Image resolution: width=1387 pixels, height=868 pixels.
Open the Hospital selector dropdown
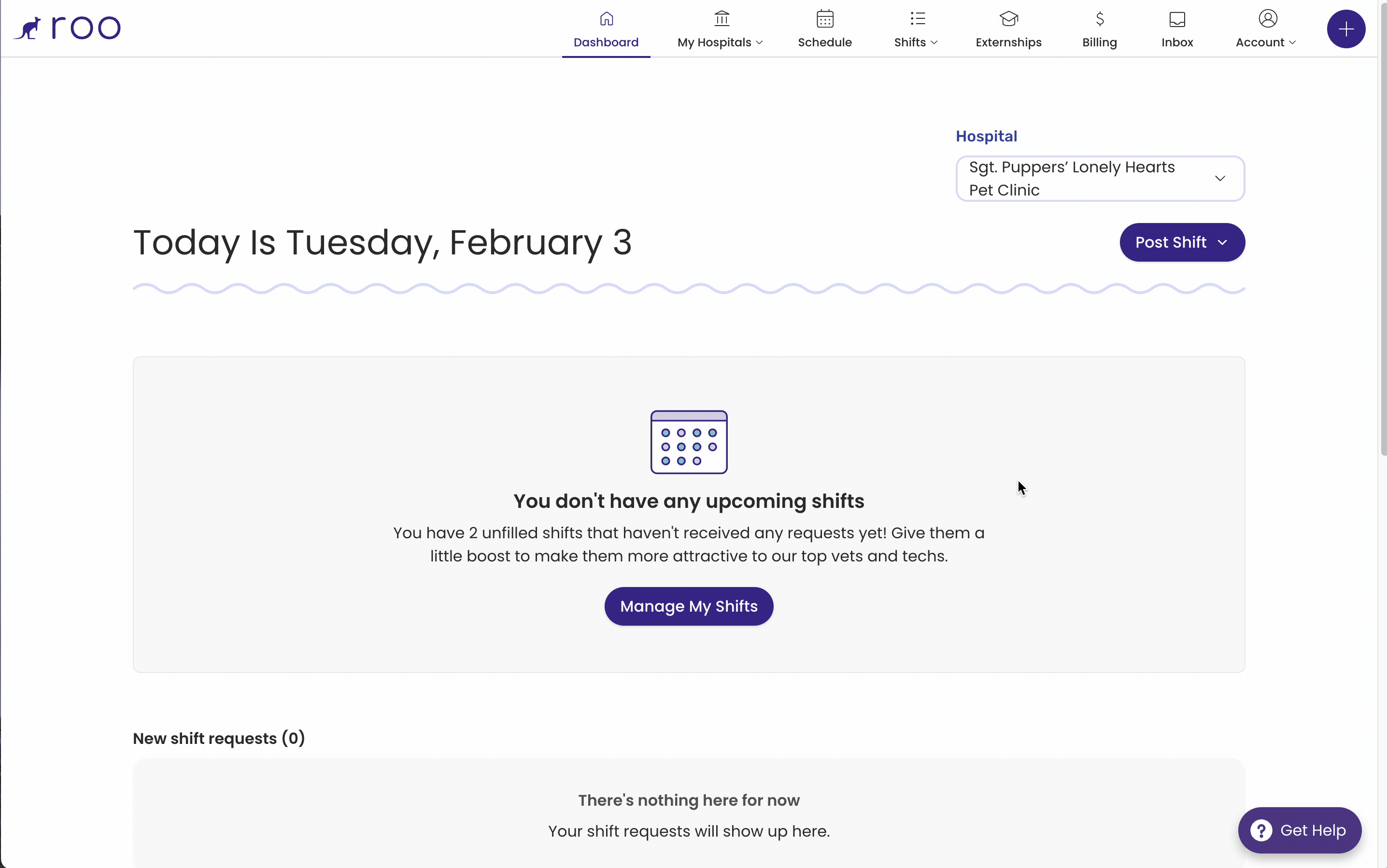point(1100,179)
